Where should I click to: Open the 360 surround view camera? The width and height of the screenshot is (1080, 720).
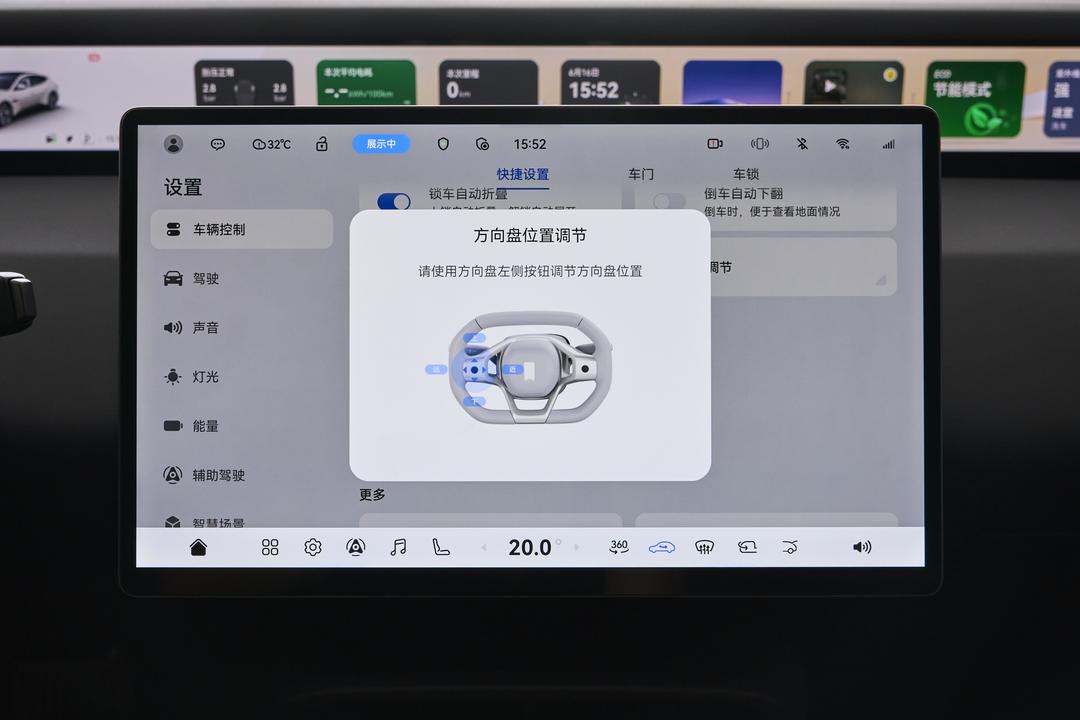click(x=619, y=547)
